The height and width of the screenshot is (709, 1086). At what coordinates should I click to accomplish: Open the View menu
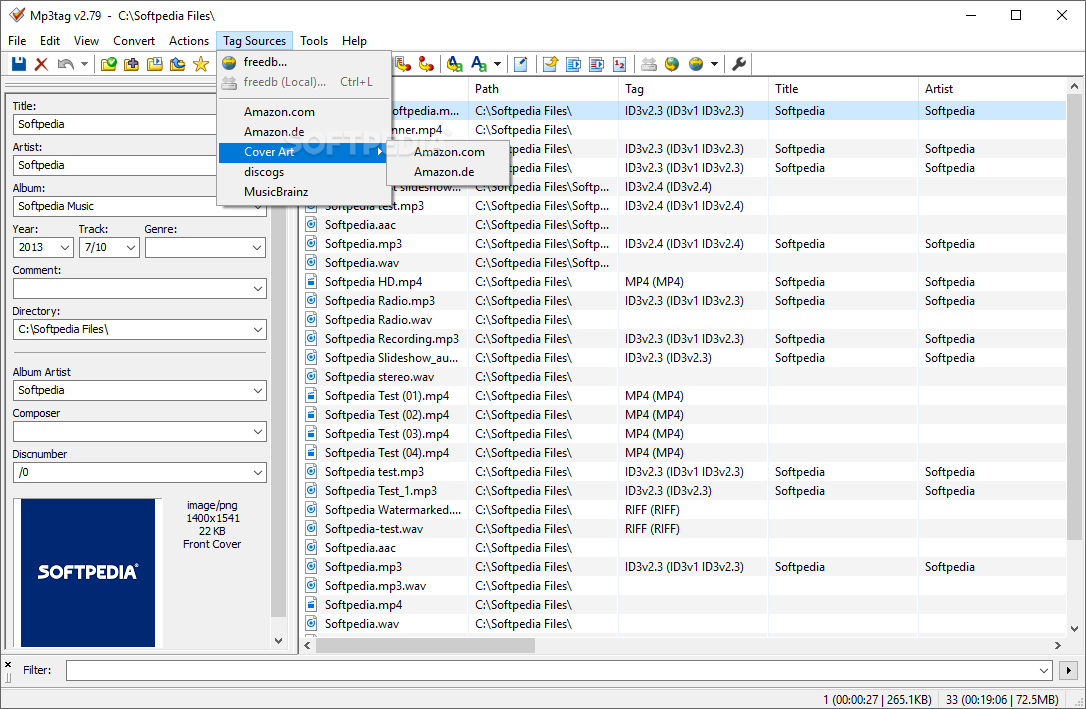tap(87, 41)
